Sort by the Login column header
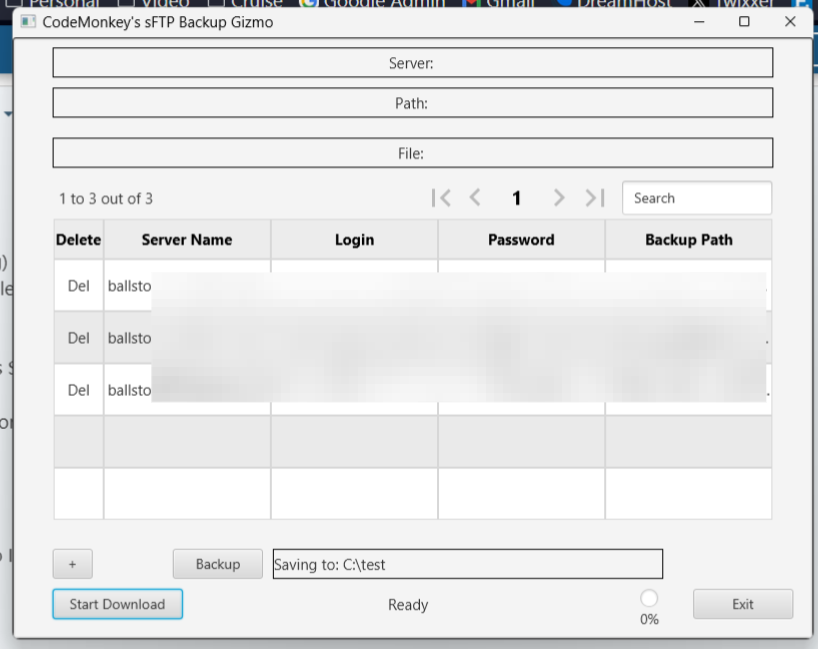 [x=354, y=240]
